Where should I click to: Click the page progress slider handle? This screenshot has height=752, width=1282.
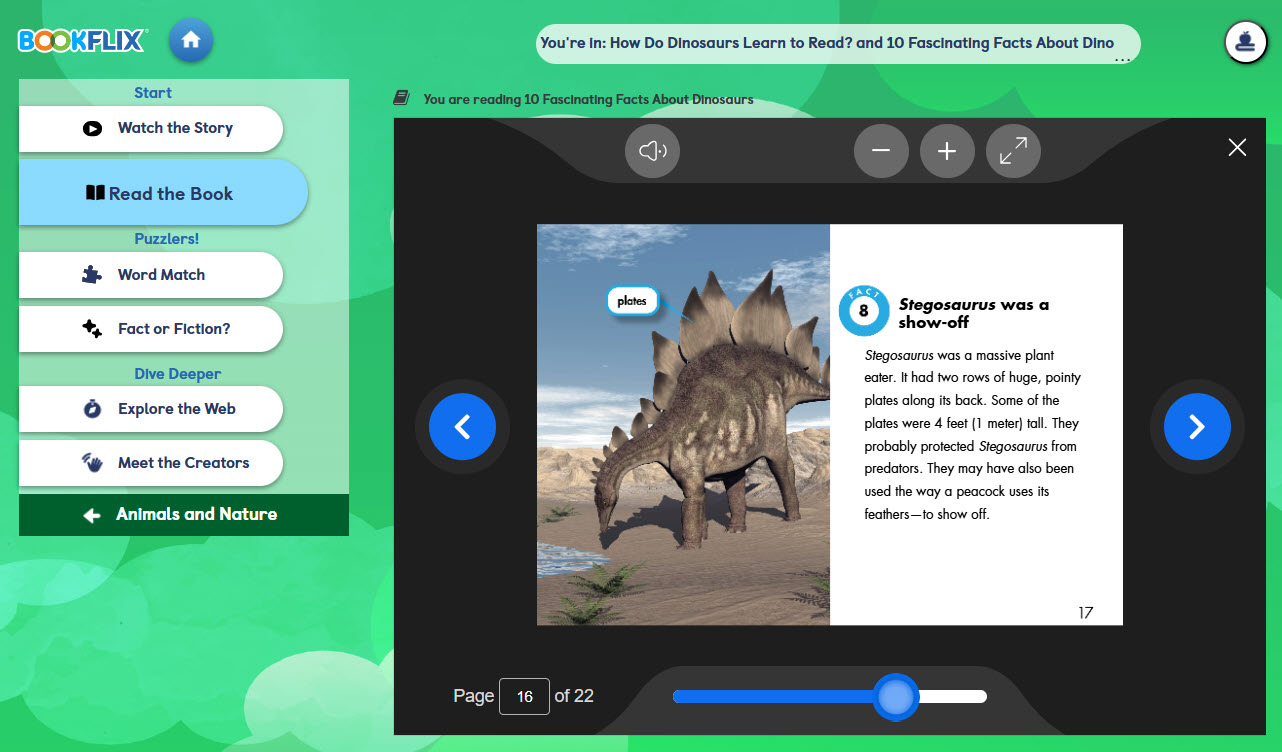(896, 697)
